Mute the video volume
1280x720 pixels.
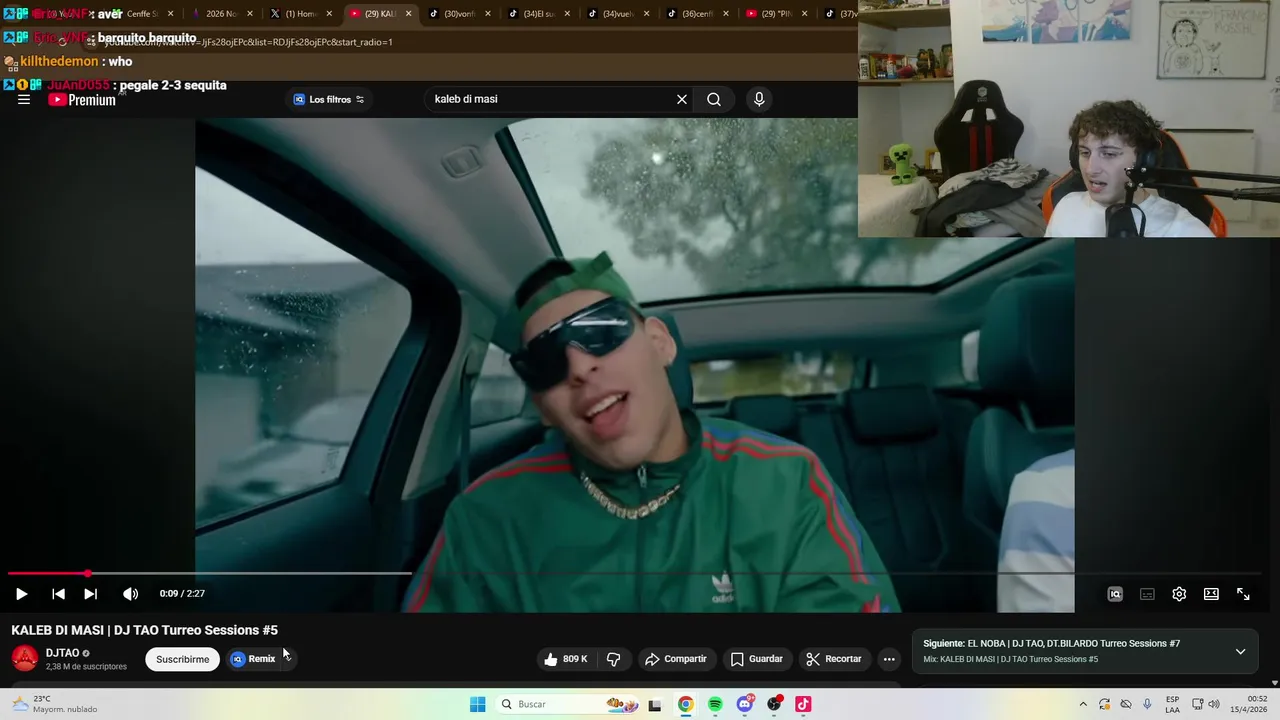(130, 594)
